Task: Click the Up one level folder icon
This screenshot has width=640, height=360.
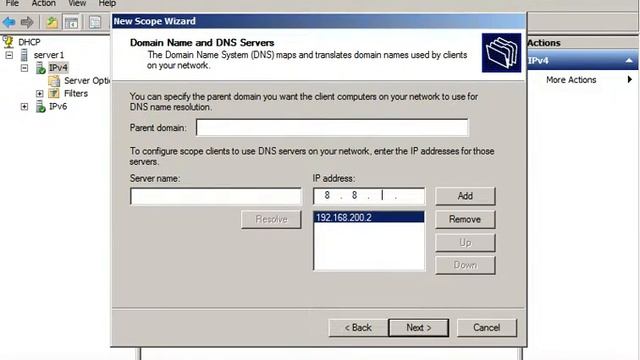Action: pos(52,22)
